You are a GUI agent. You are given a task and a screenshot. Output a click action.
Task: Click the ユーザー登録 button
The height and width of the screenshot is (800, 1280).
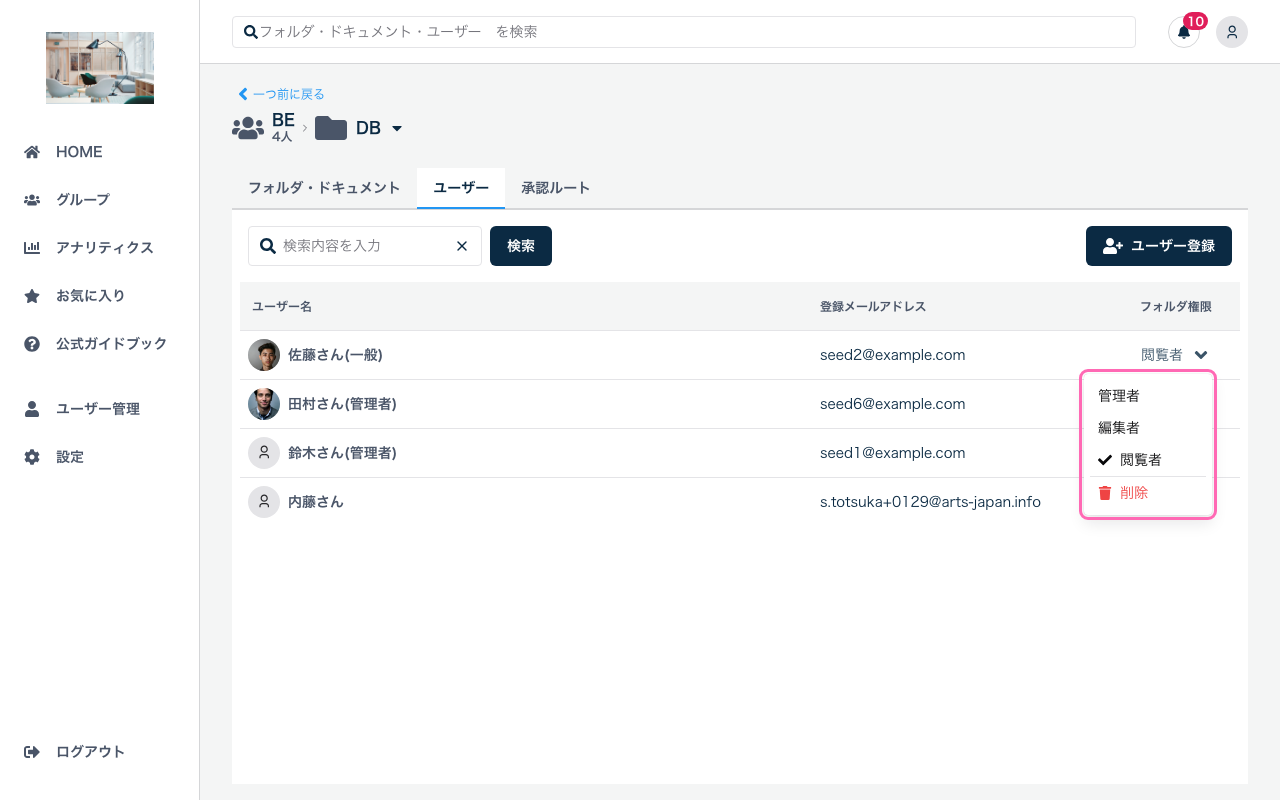point(1158,246)
